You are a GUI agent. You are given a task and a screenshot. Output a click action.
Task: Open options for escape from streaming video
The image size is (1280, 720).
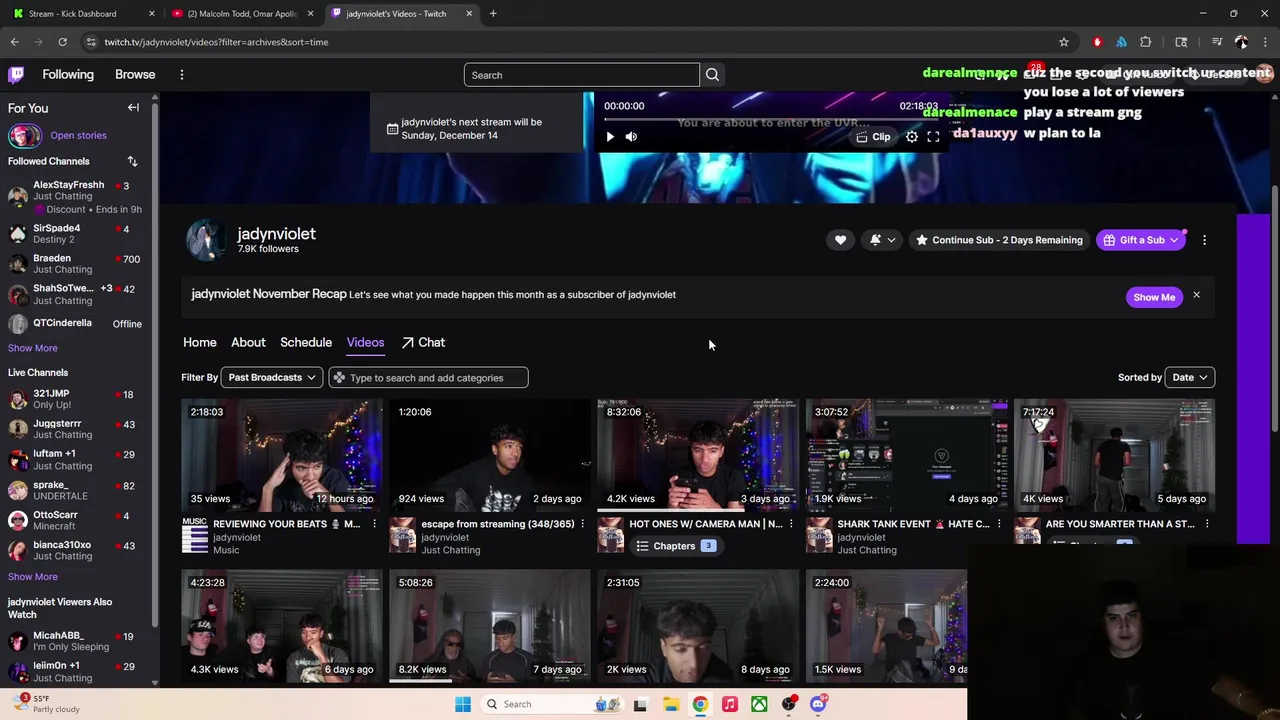point(582,524)
